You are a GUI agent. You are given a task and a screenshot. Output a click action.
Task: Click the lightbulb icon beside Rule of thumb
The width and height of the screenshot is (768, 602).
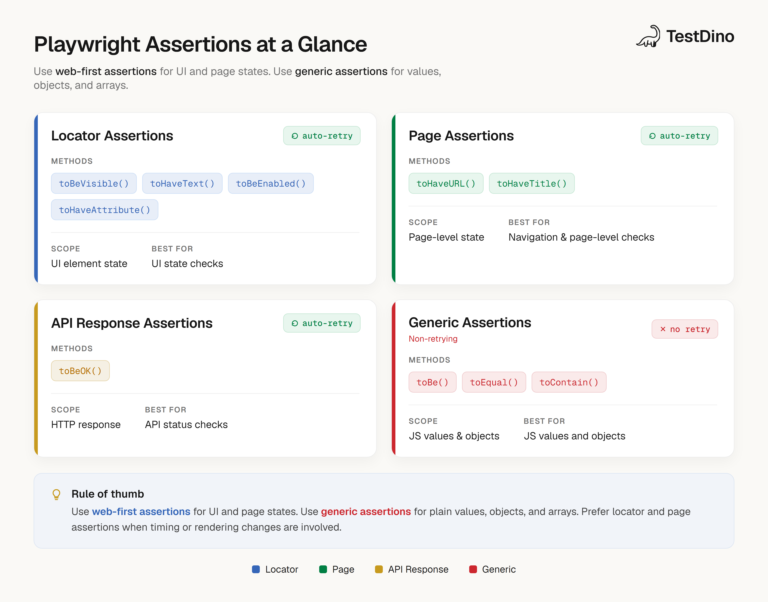(x=56, y=494)
